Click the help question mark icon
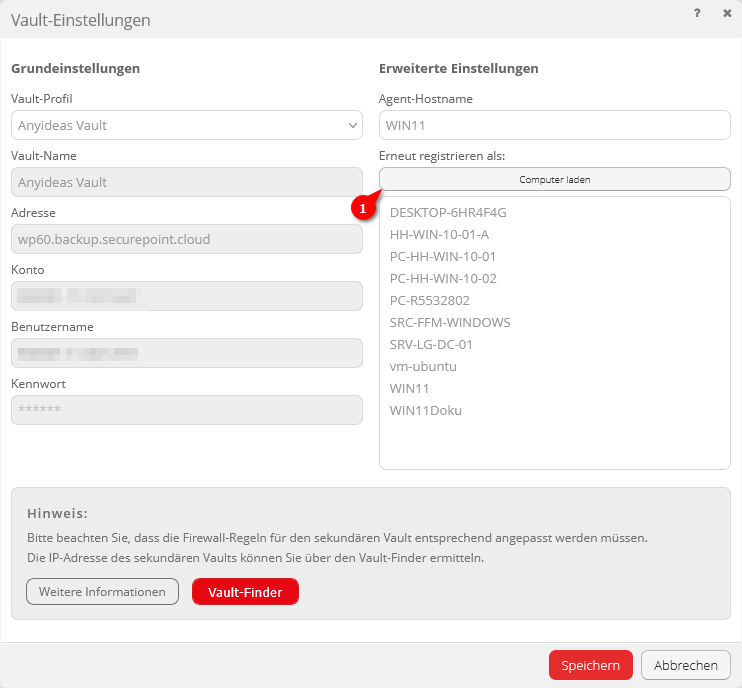742x688 pixels. coord(696,13)
